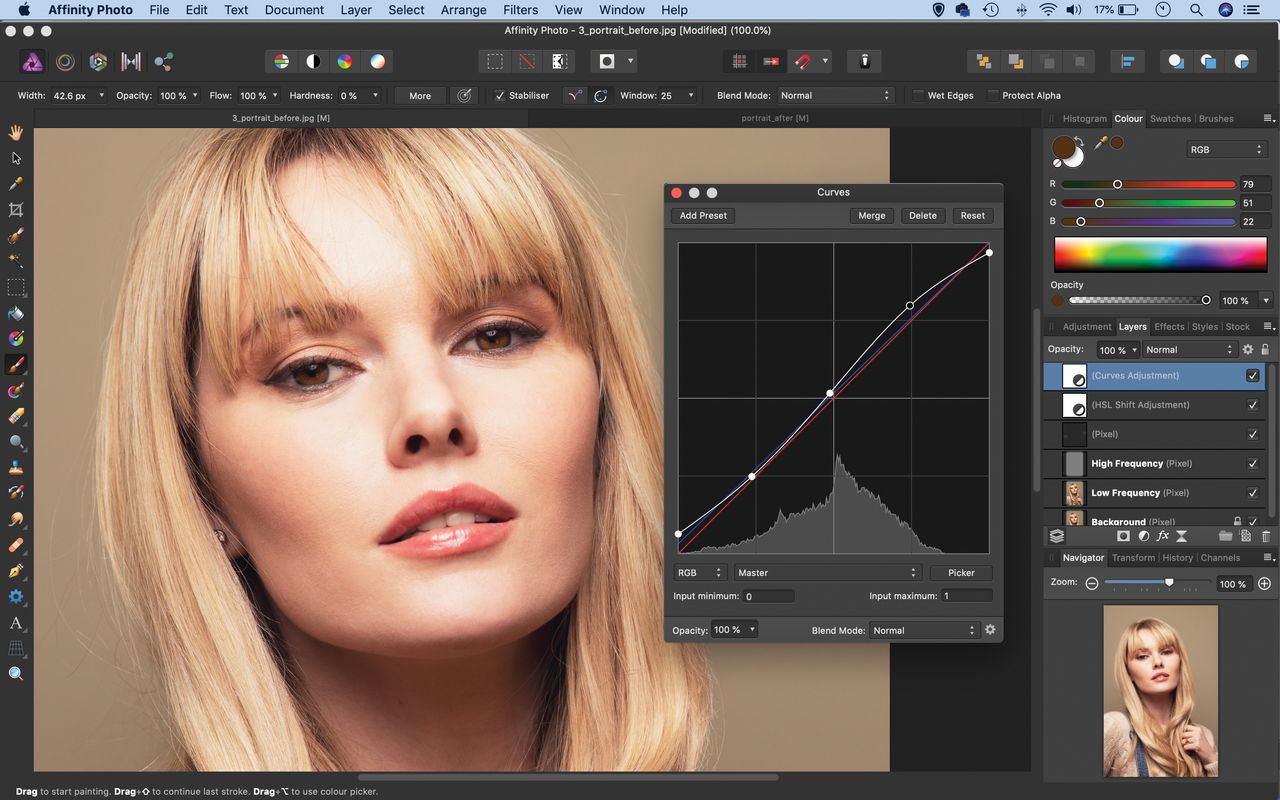This screenshot has height=800, width=1280.
Task: Disable the Stabiliser checkbox
Action: [x=500, y=96]
